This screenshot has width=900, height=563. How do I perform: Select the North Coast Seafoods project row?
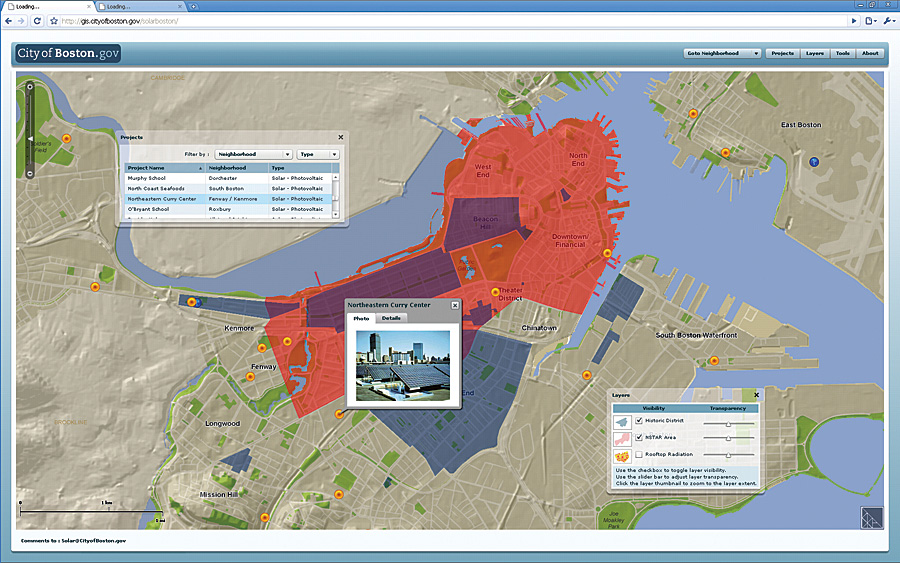(x=228, y=188)
